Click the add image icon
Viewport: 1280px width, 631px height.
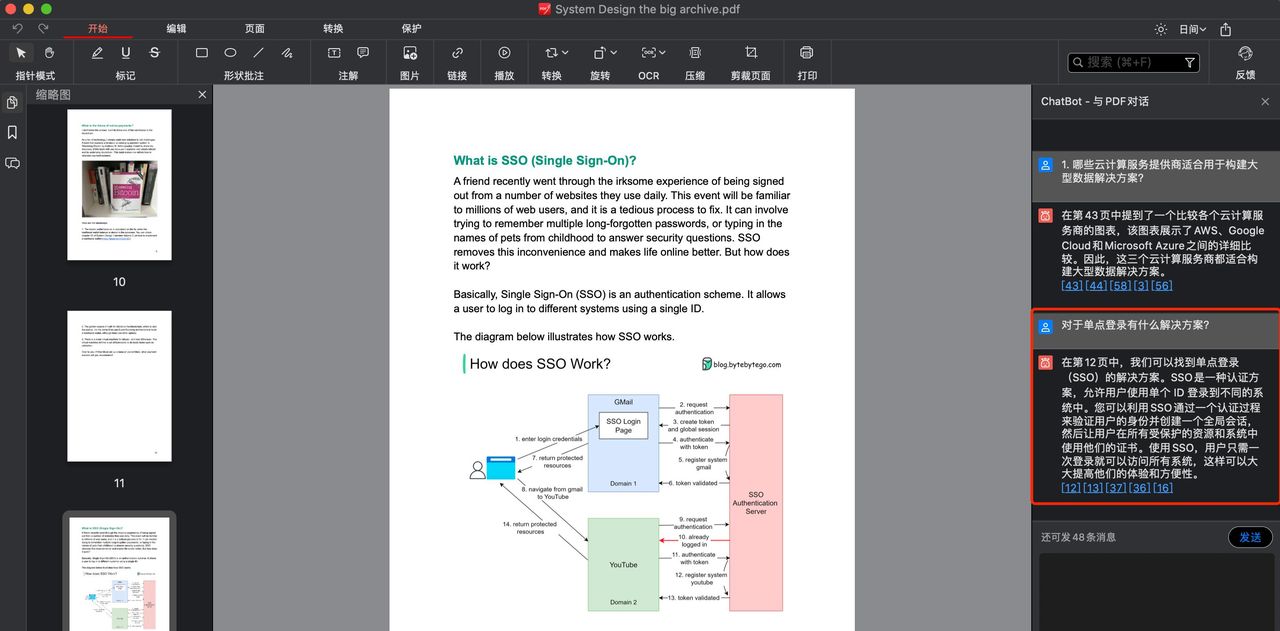410,53
